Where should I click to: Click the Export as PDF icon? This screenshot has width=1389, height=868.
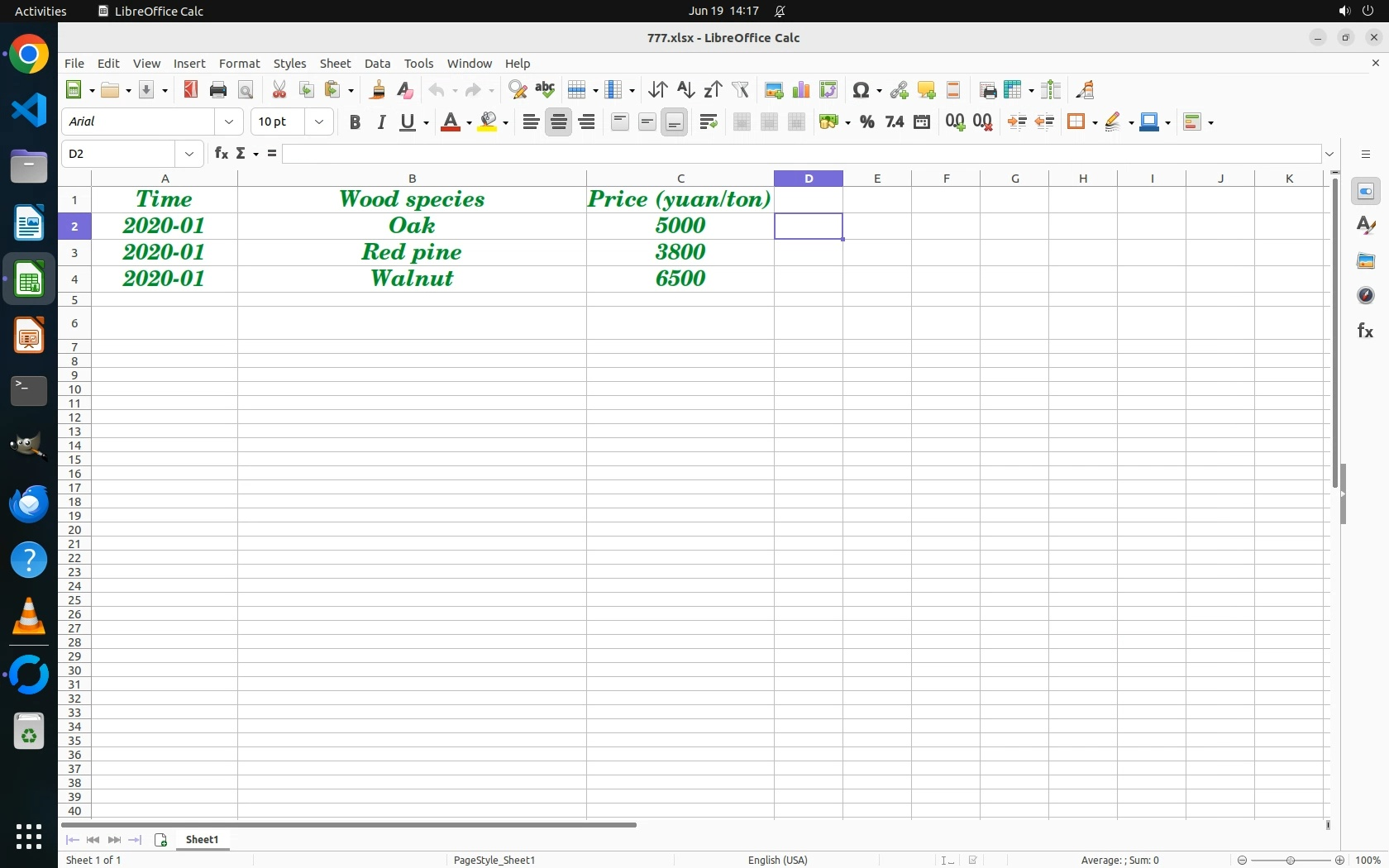pyautogui.click(x=191, y=90)
